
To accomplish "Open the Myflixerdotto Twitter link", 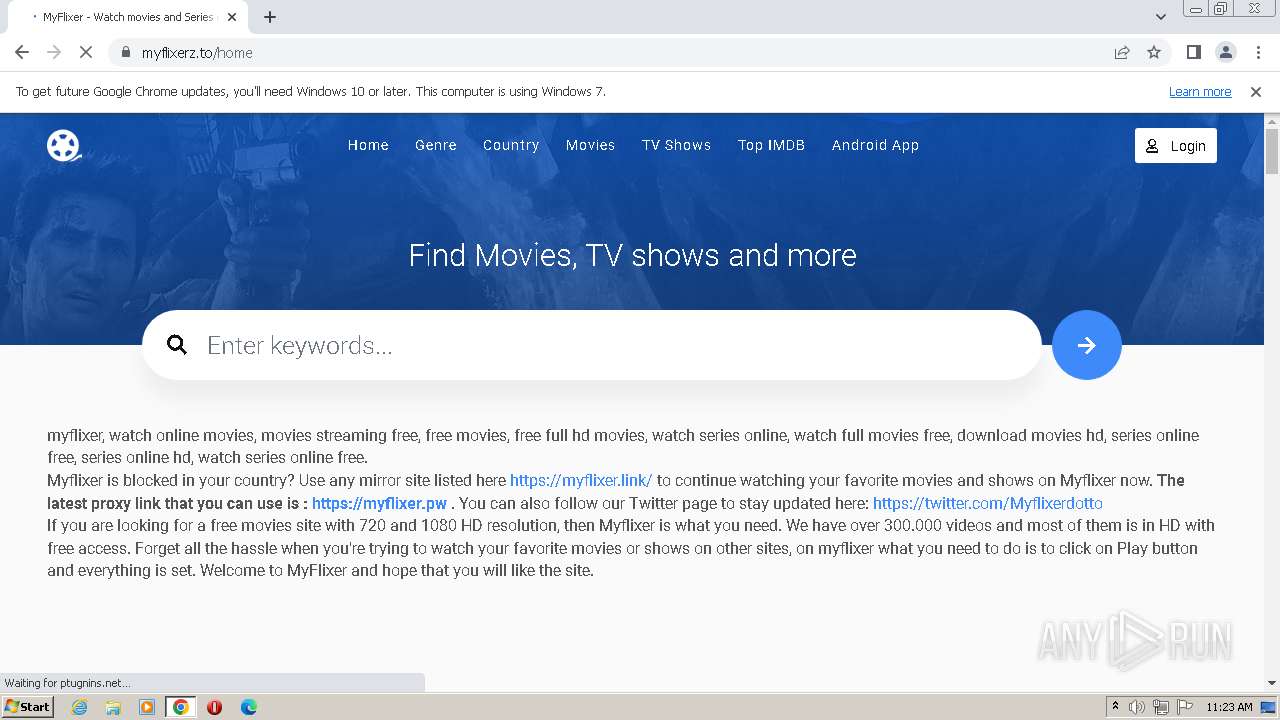I will coord(988,503).
